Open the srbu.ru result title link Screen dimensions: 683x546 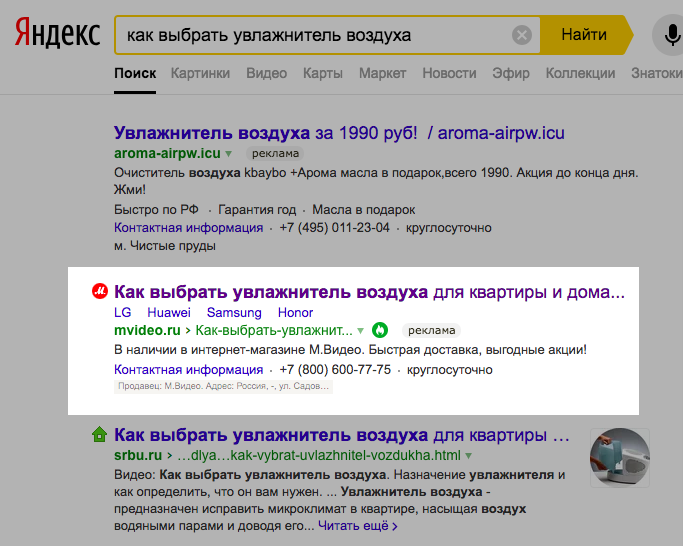click(x=342, y=435)
